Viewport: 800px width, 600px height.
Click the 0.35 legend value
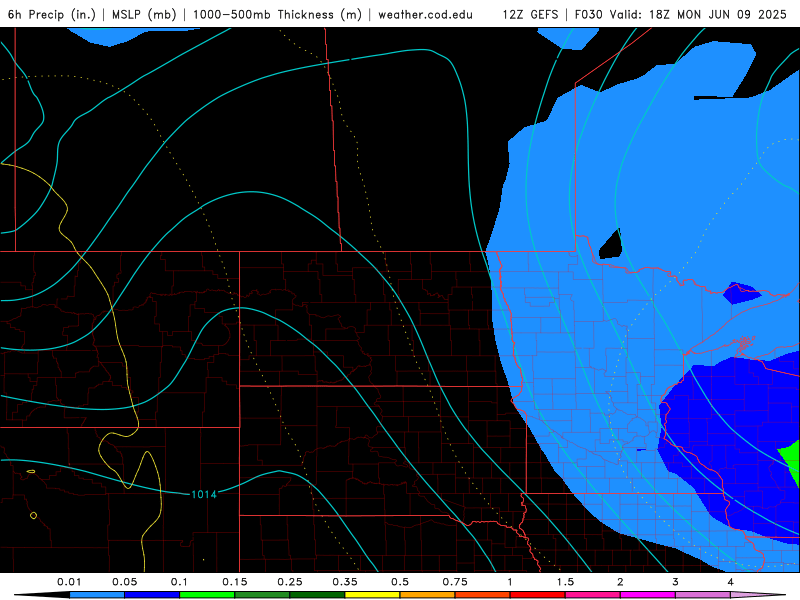(x=345, y=582)
